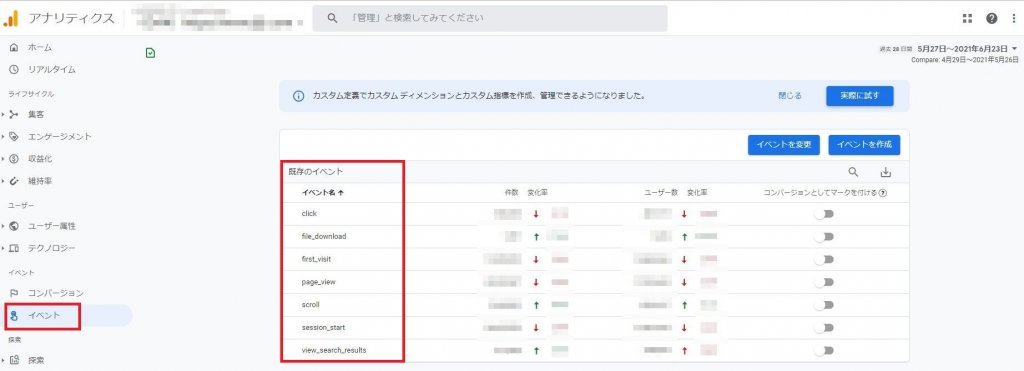Click the green check status icon
Image resolution: width=1024 pixels, height=371 pixels.
point(150,54)
